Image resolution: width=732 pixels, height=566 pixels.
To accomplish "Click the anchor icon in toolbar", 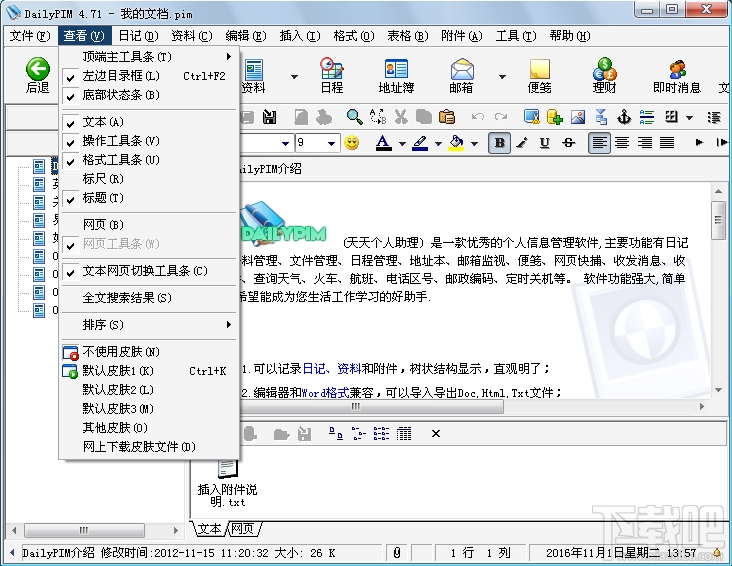I will (624, 117).
